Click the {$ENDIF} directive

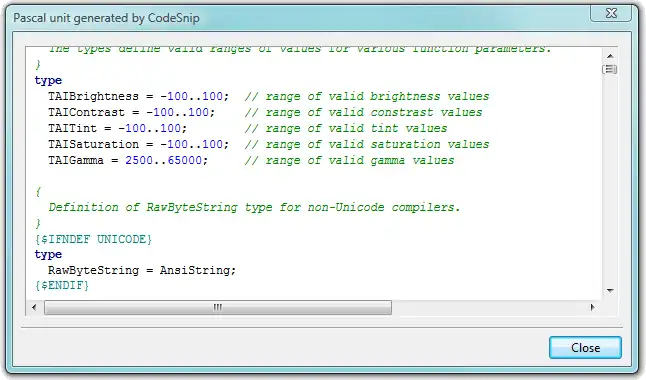tap(62, 285)
